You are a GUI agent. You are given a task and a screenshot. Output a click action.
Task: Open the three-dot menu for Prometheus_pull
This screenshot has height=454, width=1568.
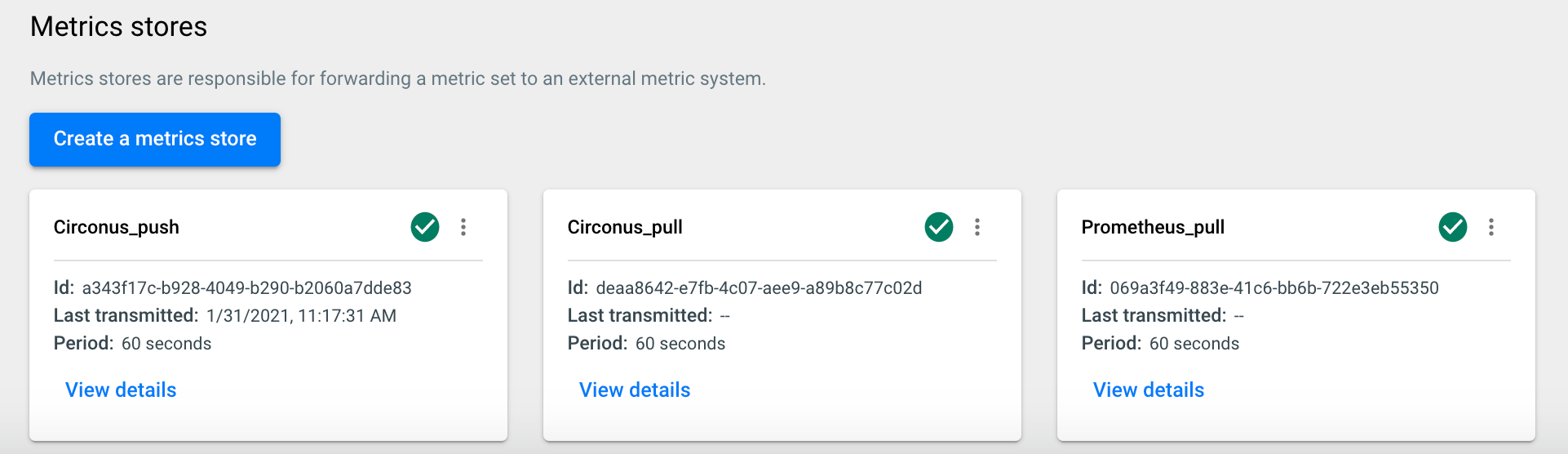point(1491,227)
